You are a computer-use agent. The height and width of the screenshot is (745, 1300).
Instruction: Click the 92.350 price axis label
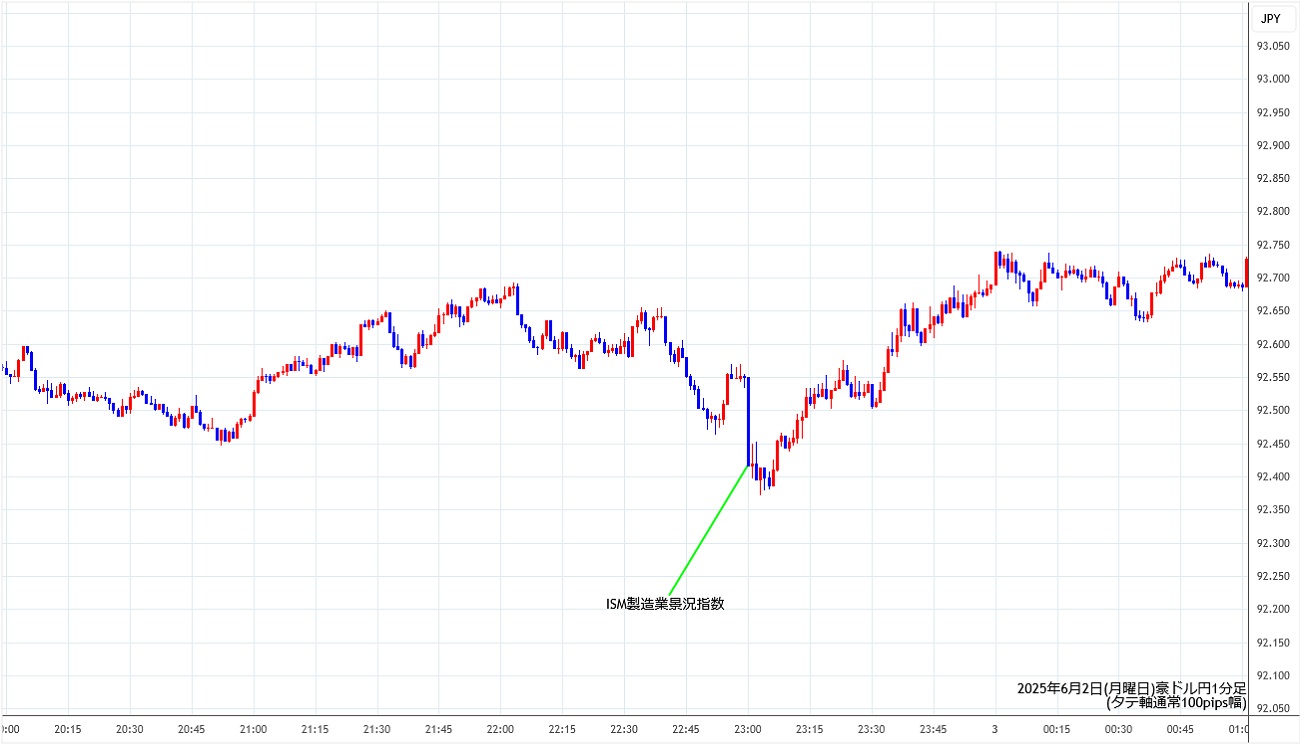click(x=1274, y=509)
